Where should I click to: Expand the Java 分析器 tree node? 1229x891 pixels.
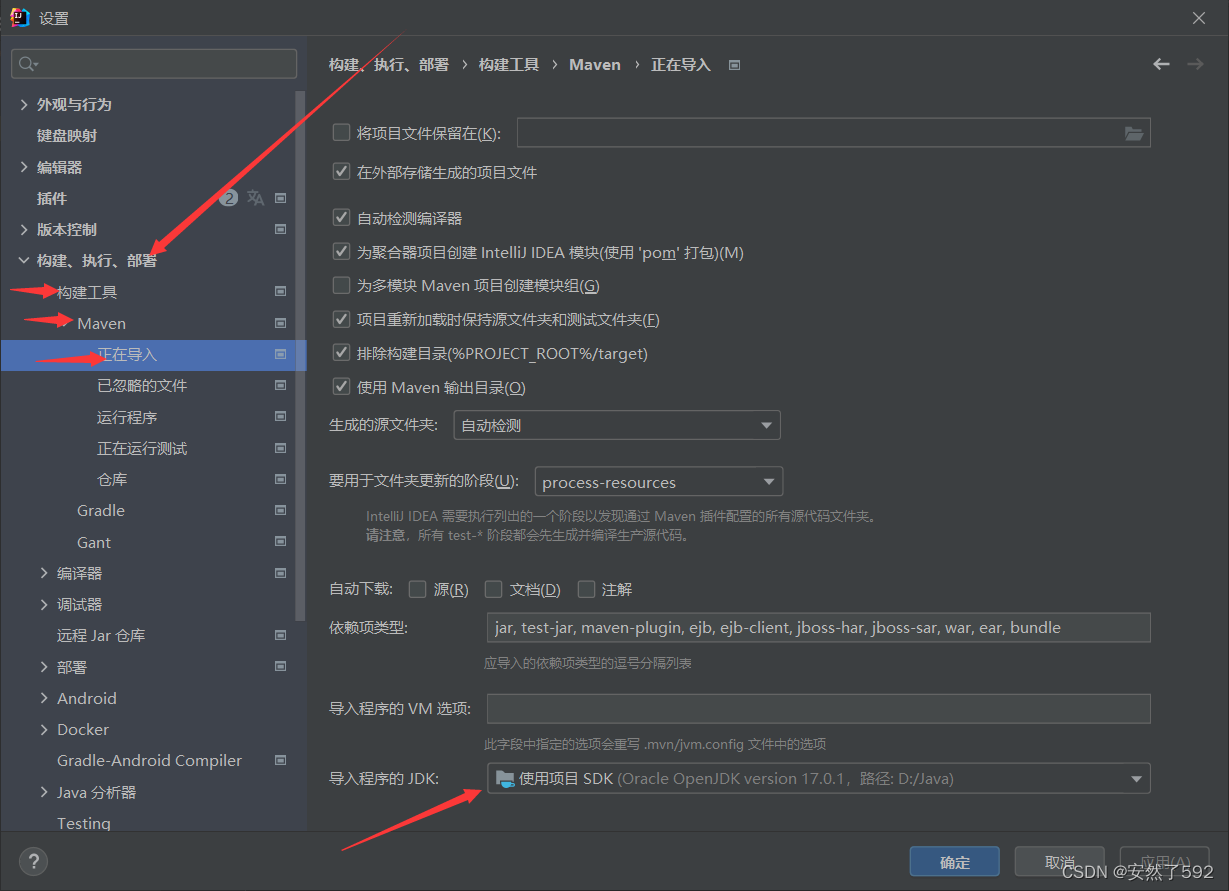[44, 792]
